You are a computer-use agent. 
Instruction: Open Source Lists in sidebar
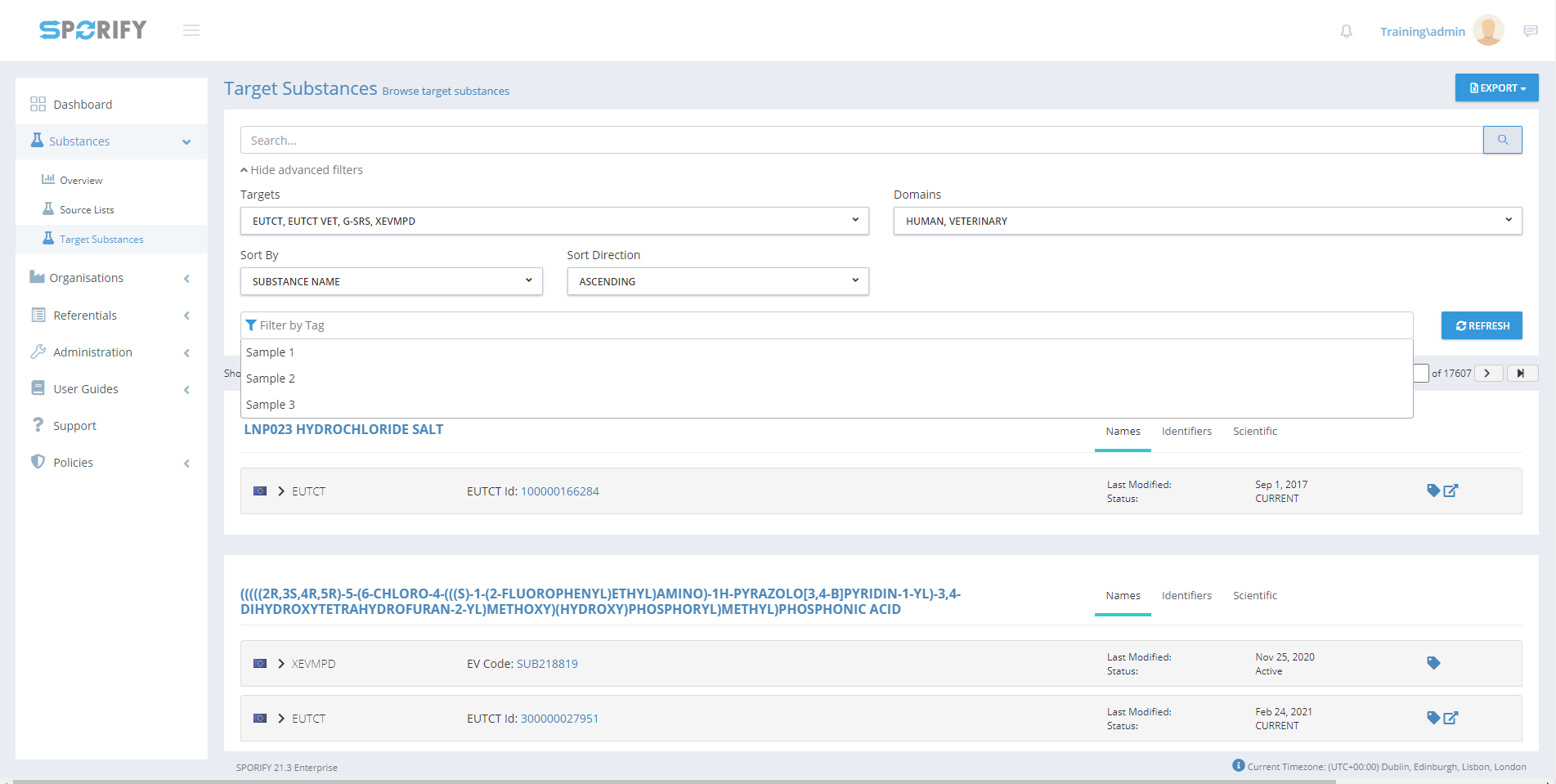[87, 210]
